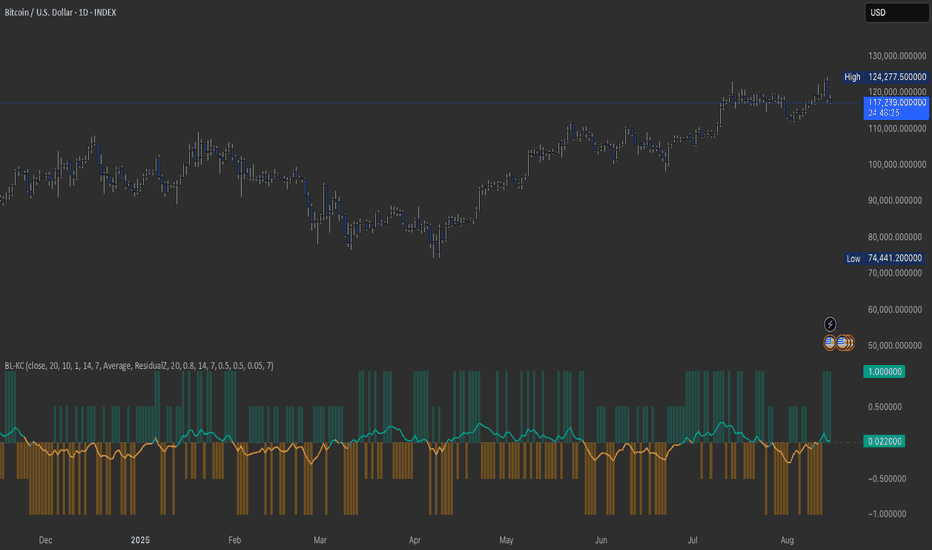Click the Bitcoin / U.S. Dollar symbol title
This screenshot has height=550, width=932.
[60, 12]
